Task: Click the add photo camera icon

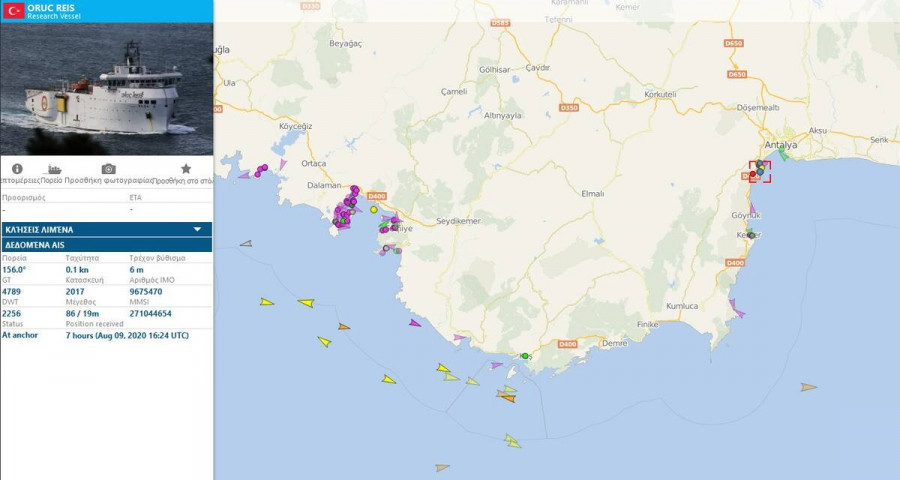Action: (x=109, y=169)
